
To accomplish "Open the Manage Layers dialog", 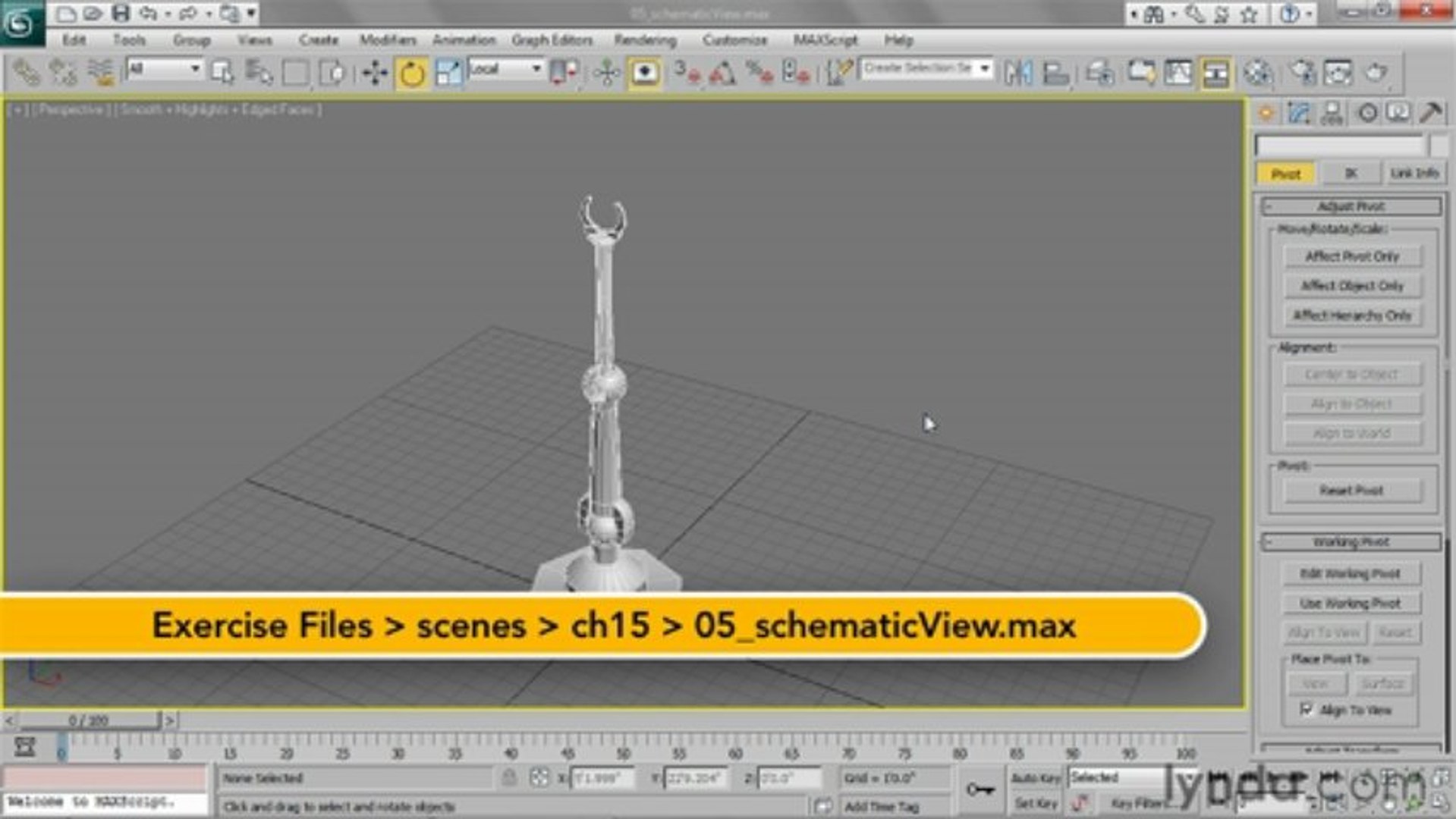I will tap(1099, 73).
